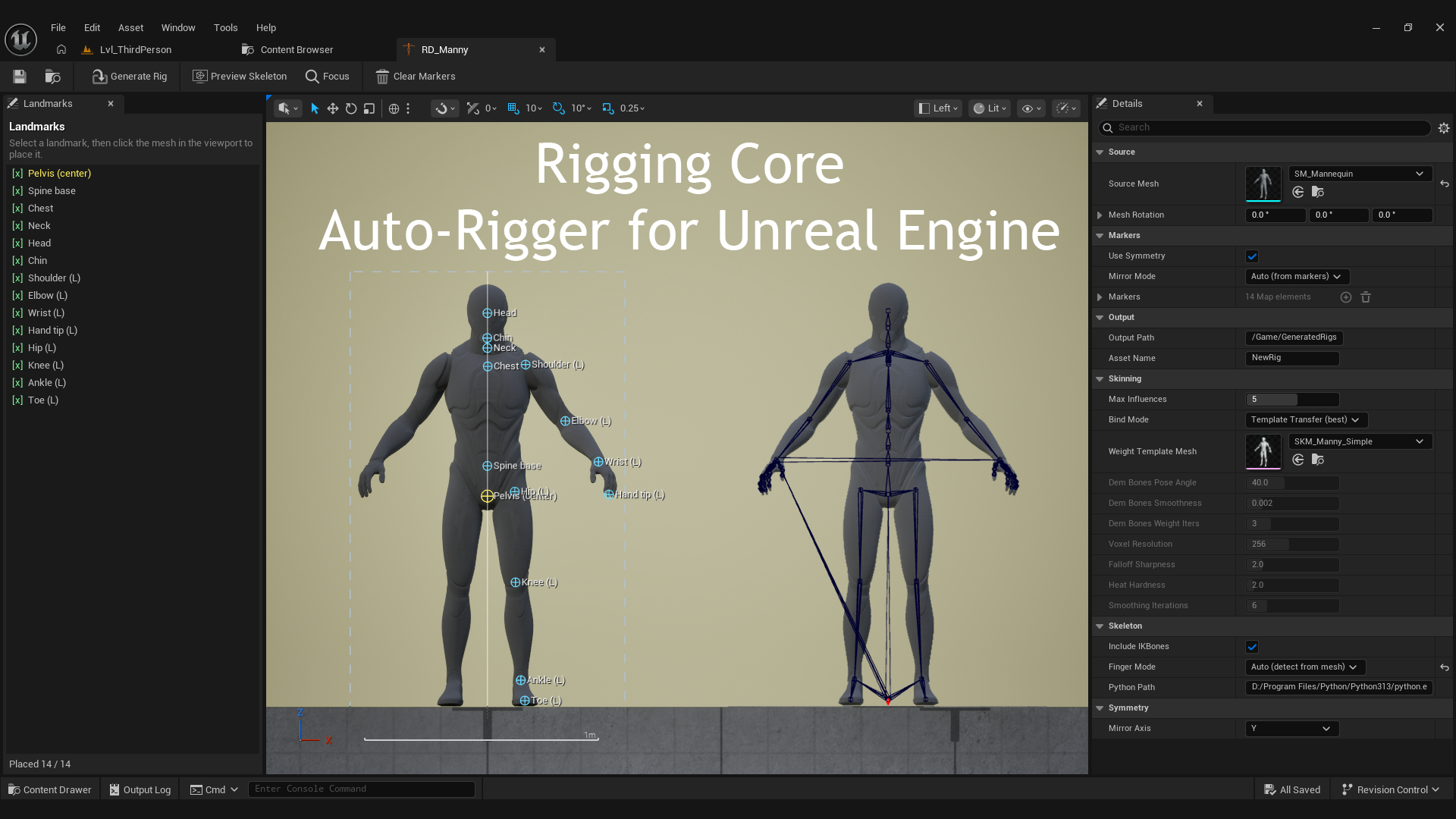Open the rotation snap 10° dropdown
Screen dimensions: 1456x819
tap(582, 108)
